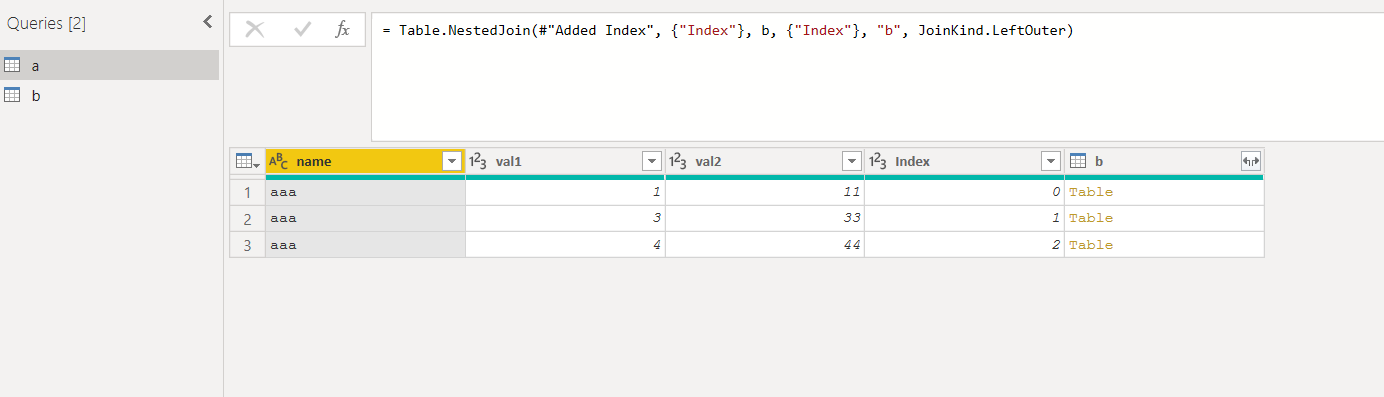The image size is (1384, 397).
Task: Click the val2 cell showing 44
Action: click(x=765, y=245)
